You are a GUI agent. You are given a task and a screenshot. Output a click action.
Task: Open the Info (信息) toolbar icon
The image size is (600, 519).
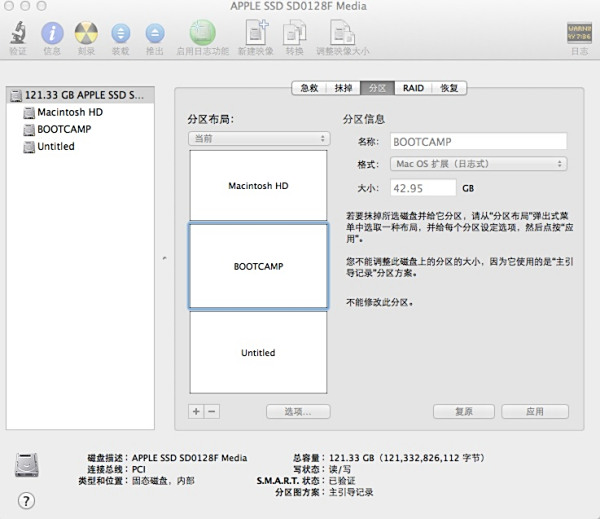tap(52, 33)
